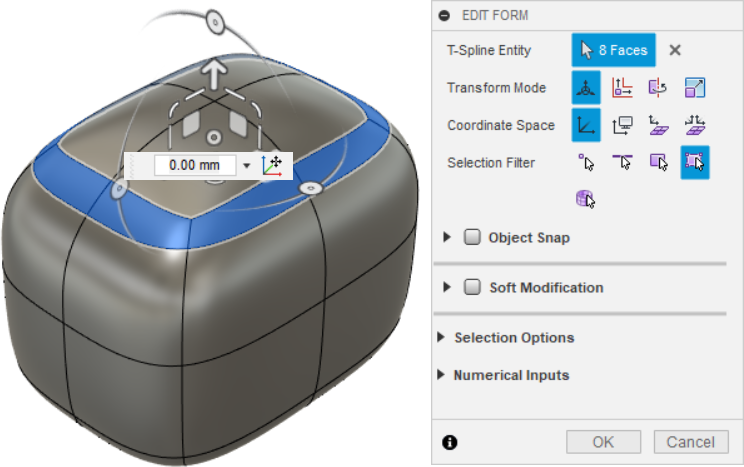Image resolution: width=744 pixels, height=467 pixels.
Task: Set Selection Filter to Edge
Action: [622, 162]
